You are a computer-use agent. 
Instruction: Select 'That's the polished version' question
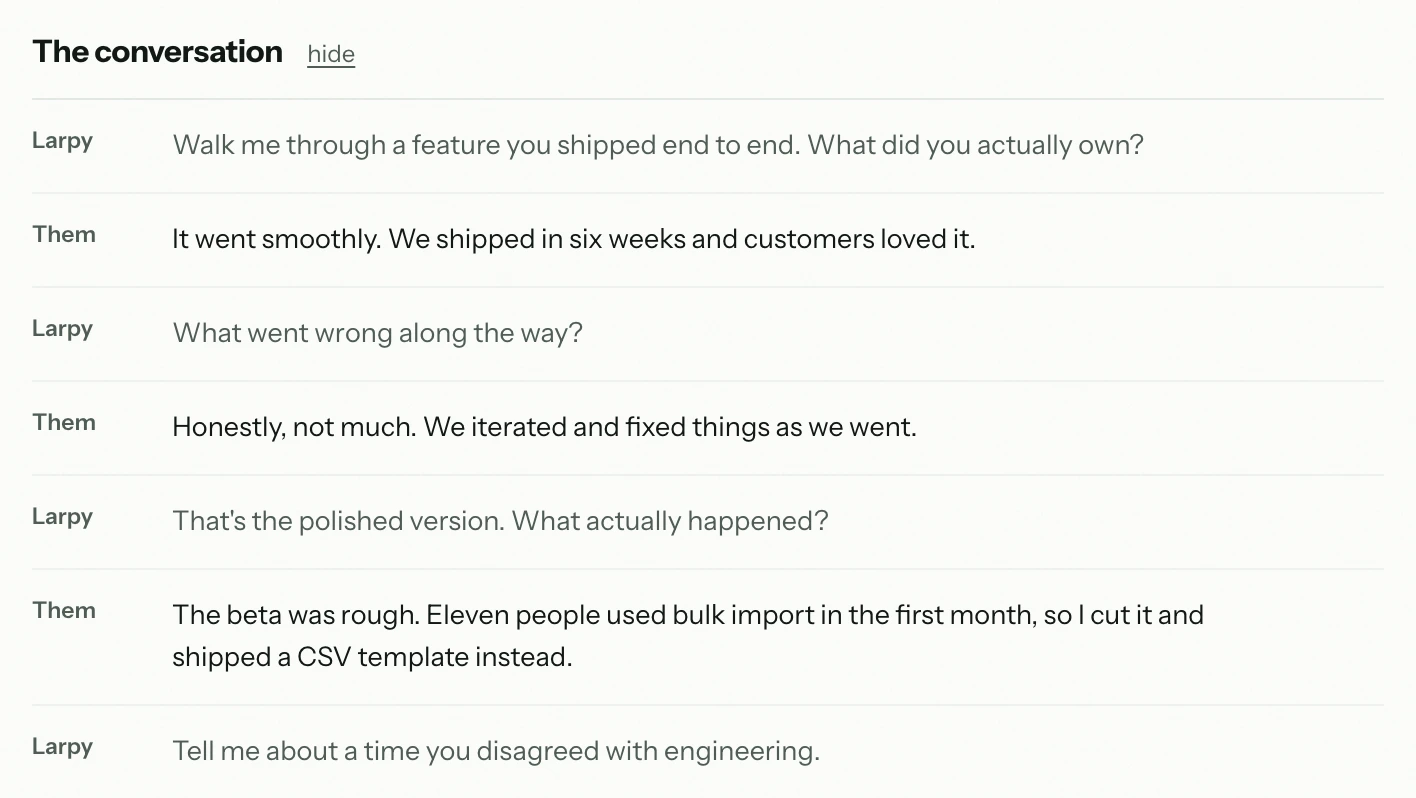tap(500, 521)
